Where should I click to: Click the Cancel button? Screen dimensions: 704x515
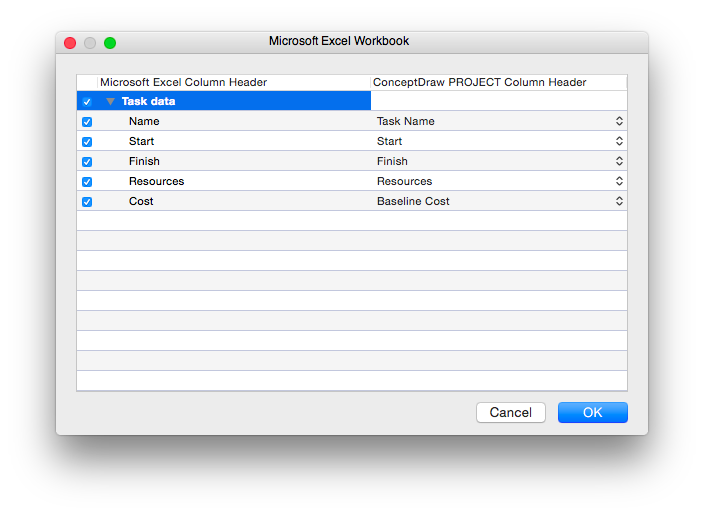tap(511, 413)
